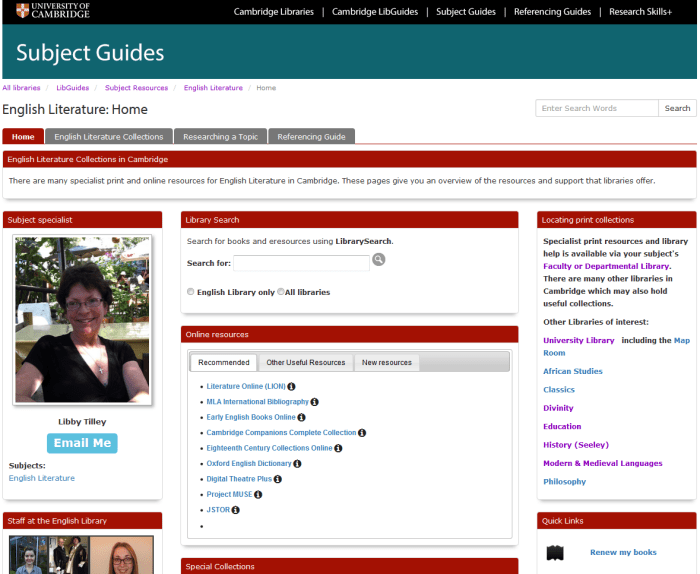Open Renew my books quick link
The image size is (700, 574).
point(623,553)
